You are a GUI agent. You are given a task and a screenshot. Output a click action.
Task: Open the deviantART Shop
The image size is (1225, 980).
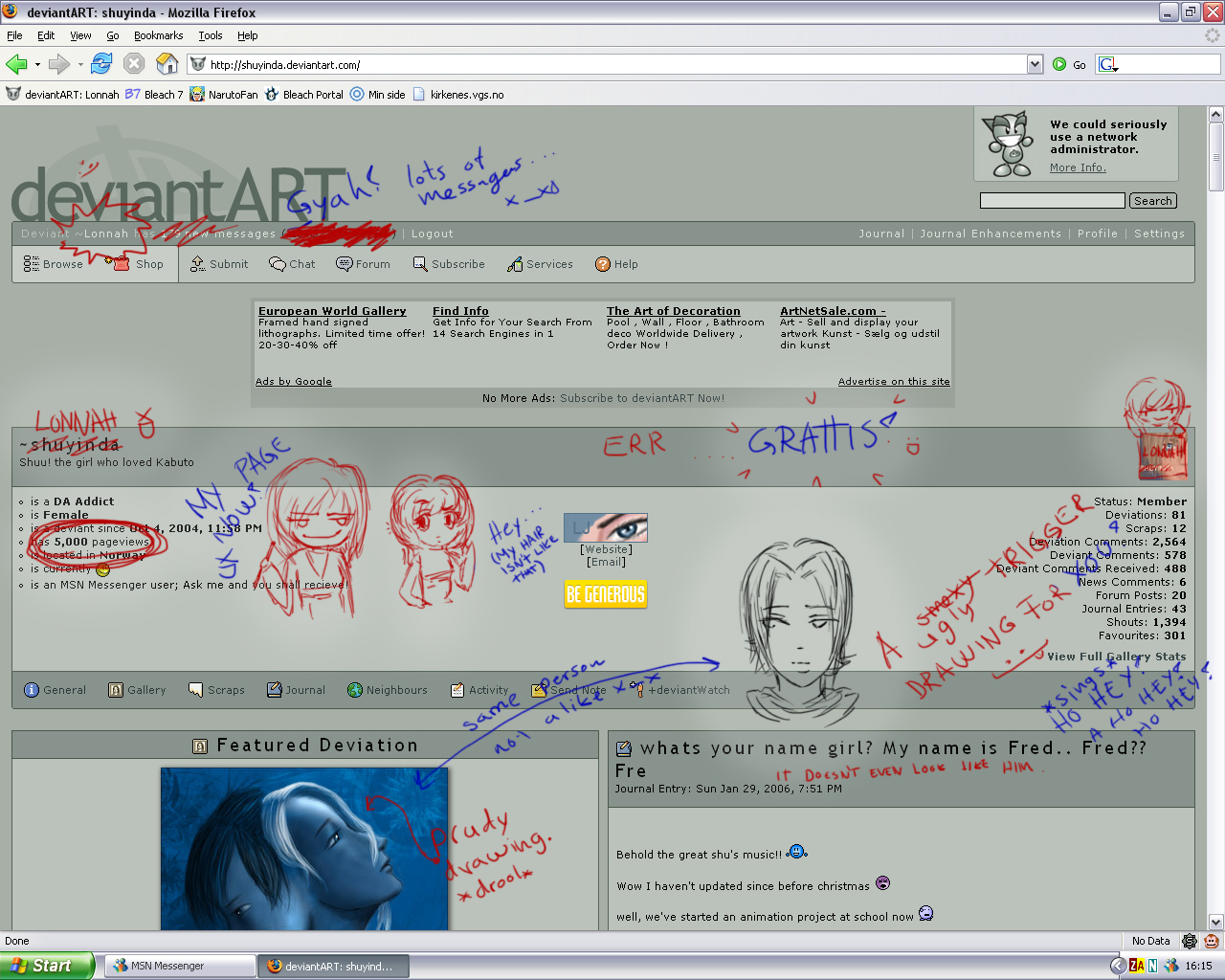click(x=140, y=264)
